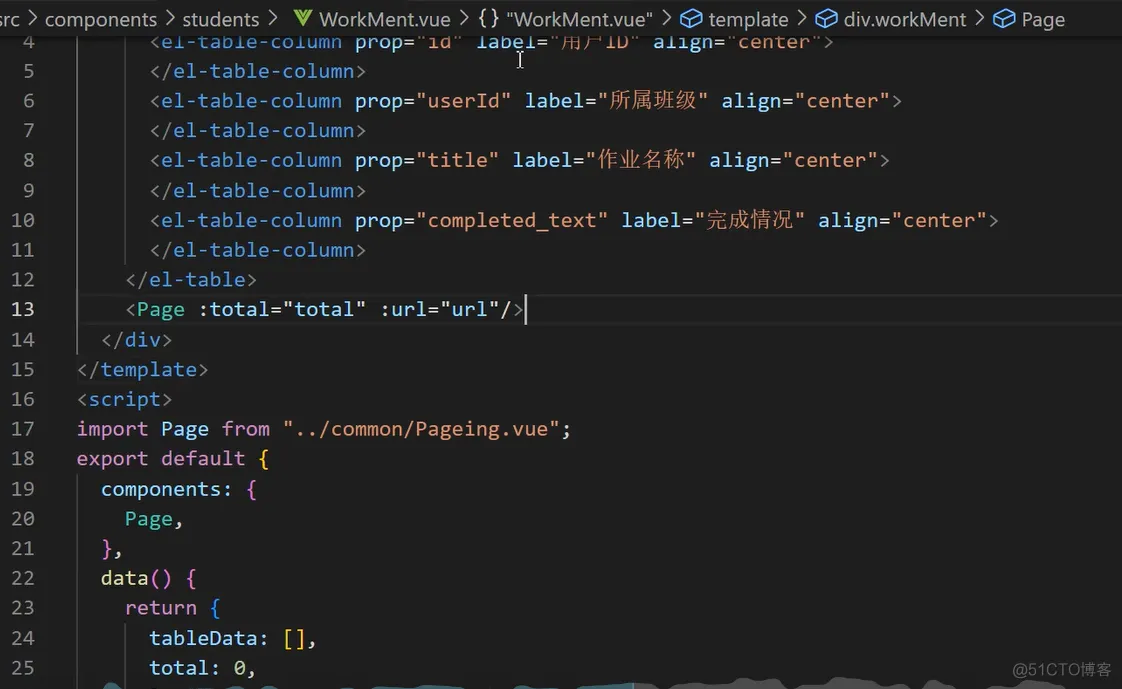Expand chevron after WorkMent.vue file breadcrumb

click(x=464, y=18)
